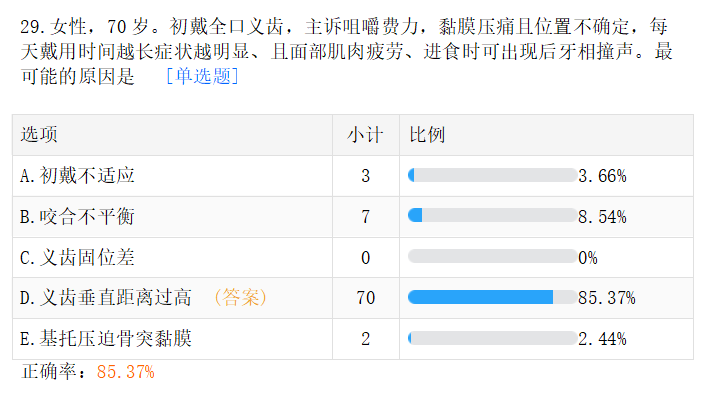Choose option C. 义齿固位差

(78, 257)
